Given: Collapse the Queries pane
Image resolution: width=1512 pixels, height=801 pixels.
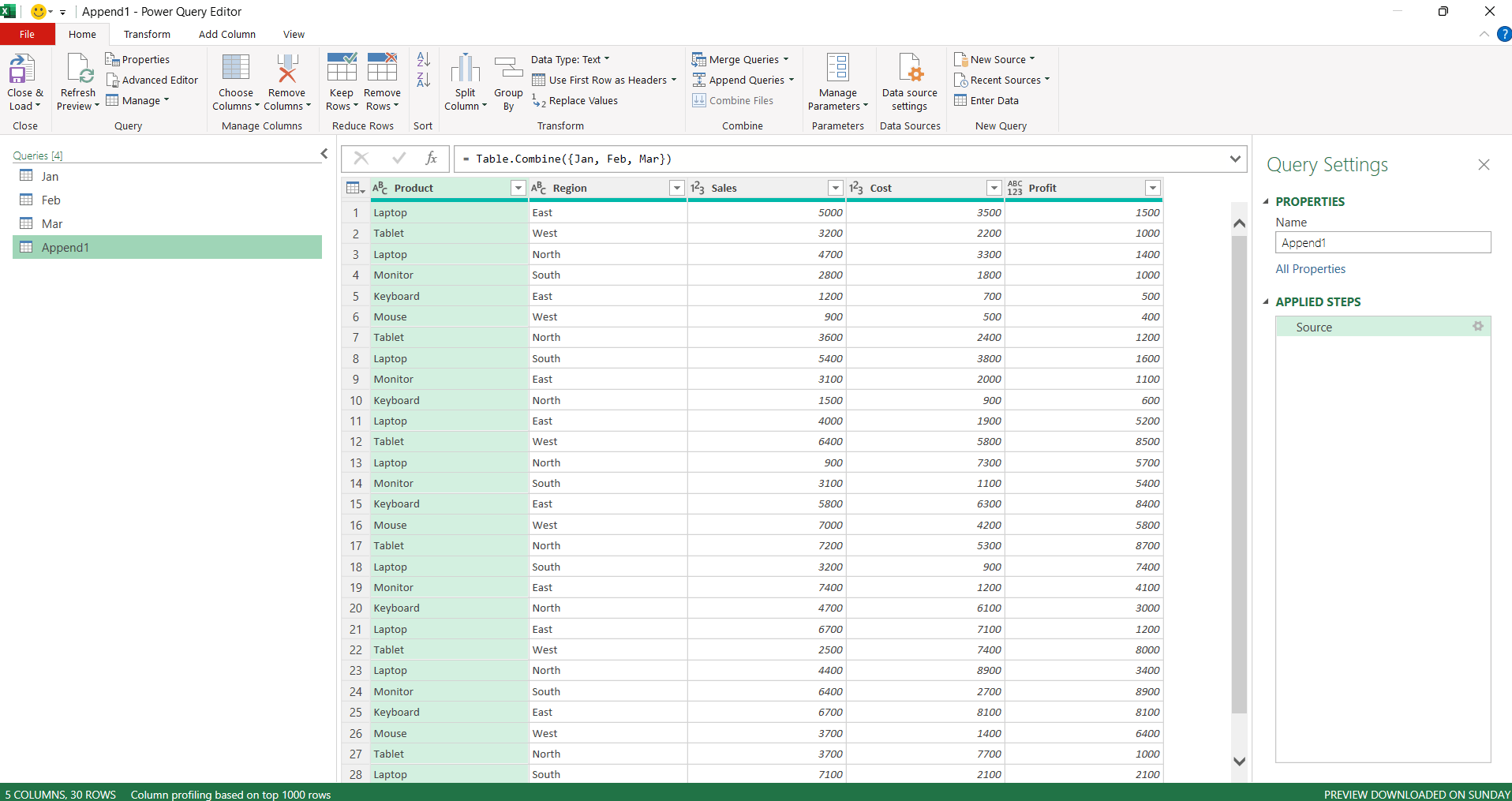Looking at the screenshot, I should pyautogui.click(x=324, y=154).
